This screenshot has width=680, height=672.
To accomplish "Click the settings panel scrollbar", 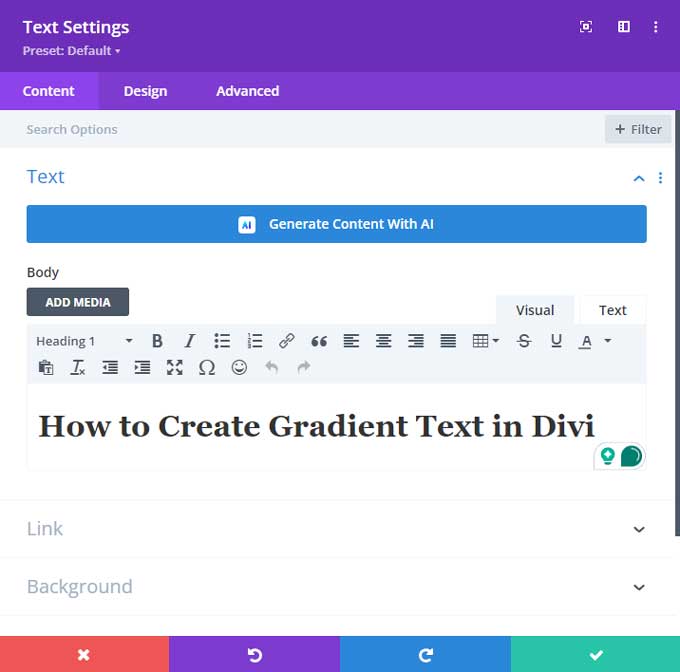I will click(x=677, y=323).
